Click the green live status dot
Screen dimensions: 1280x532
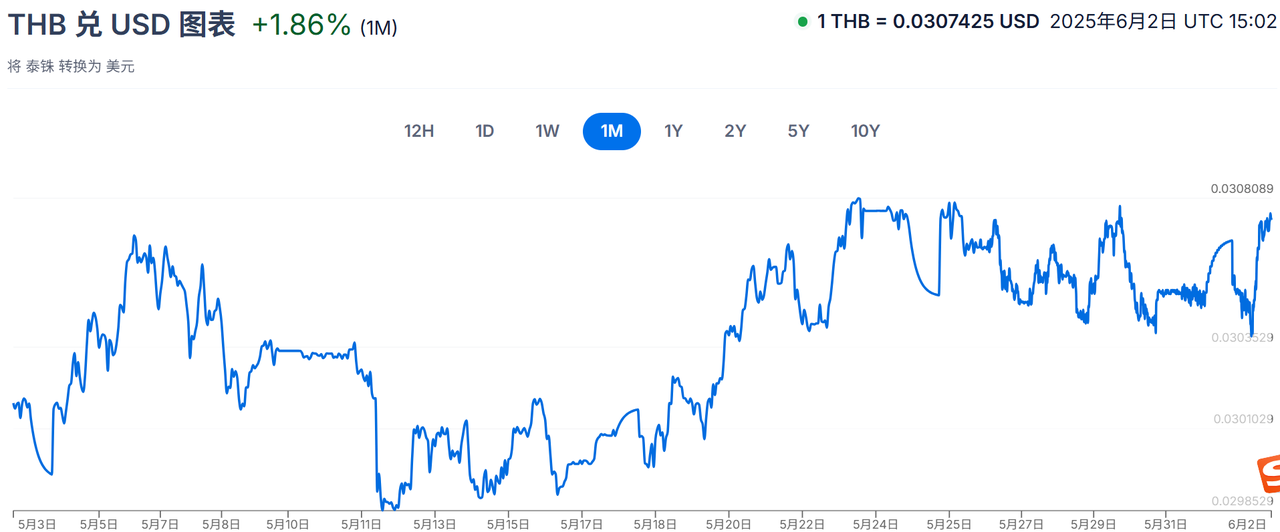click(x=803, y=22)
